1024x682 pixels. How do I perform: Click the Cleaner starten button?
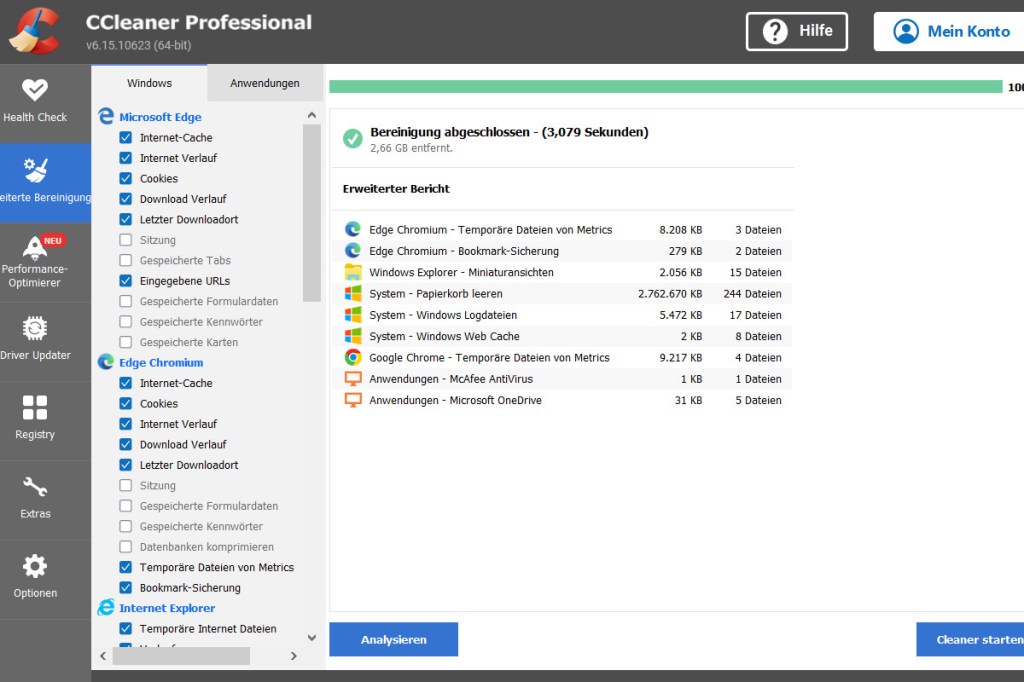pyautogui.click(x=970, y=640)
